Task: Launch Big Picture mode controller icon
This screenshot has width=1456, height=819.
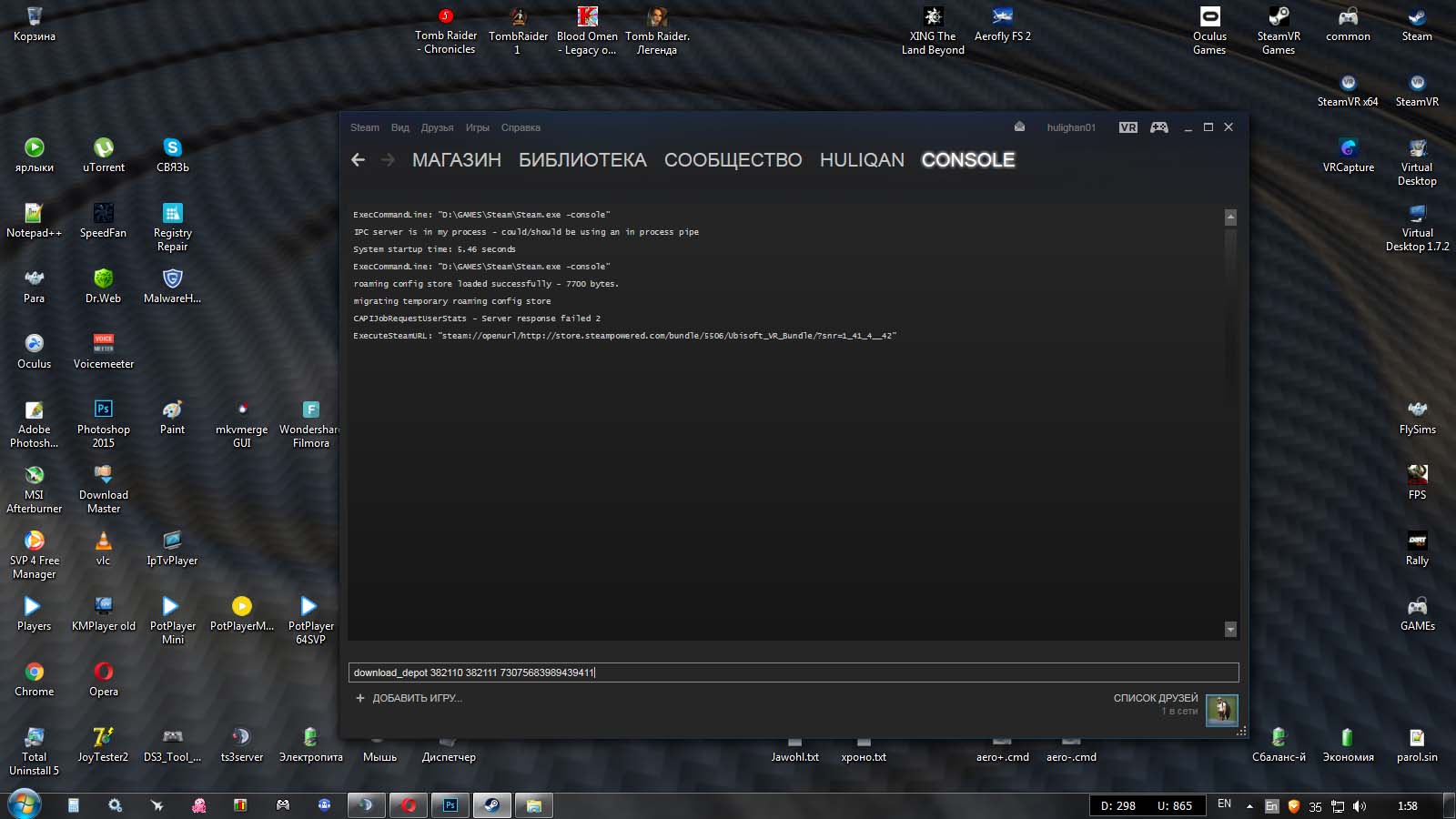Action: [x=1159, y=127]
